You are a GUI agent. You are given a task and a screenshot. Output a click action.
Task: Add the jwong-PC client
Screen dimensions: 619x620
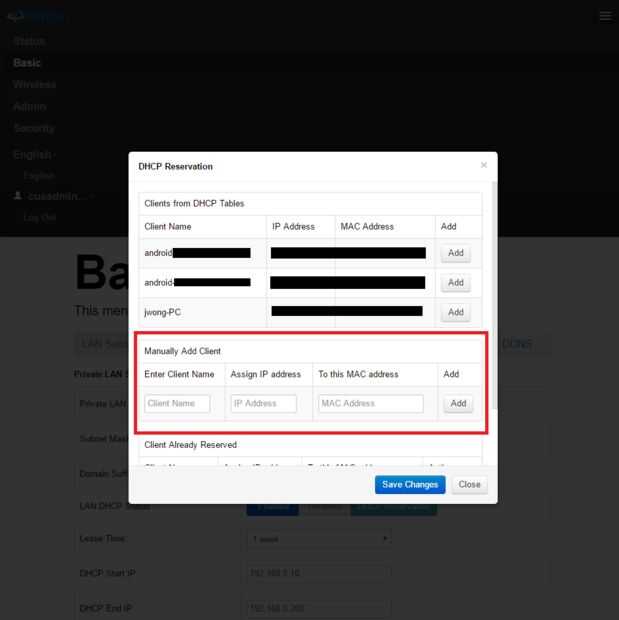click(x=456, y=312)
